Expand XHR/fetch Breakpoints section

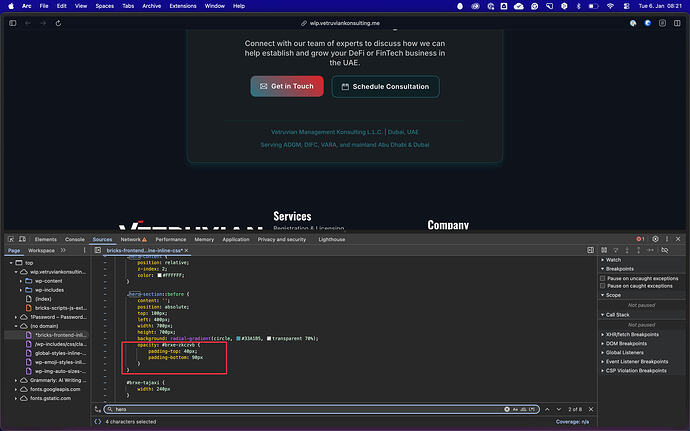point(632,335)
